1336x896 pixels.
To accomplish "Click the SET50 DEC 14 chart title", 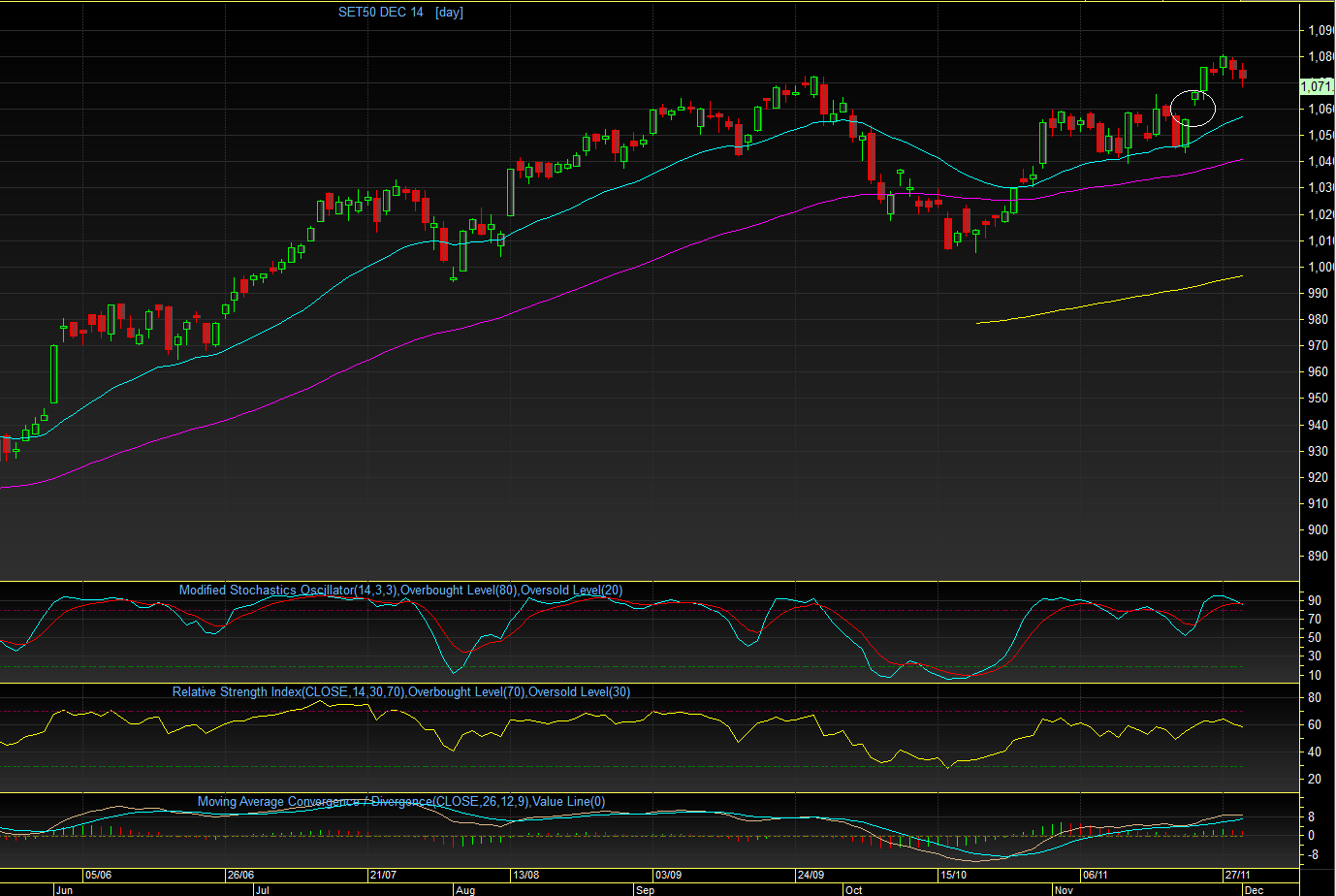I will click(381, 13).
